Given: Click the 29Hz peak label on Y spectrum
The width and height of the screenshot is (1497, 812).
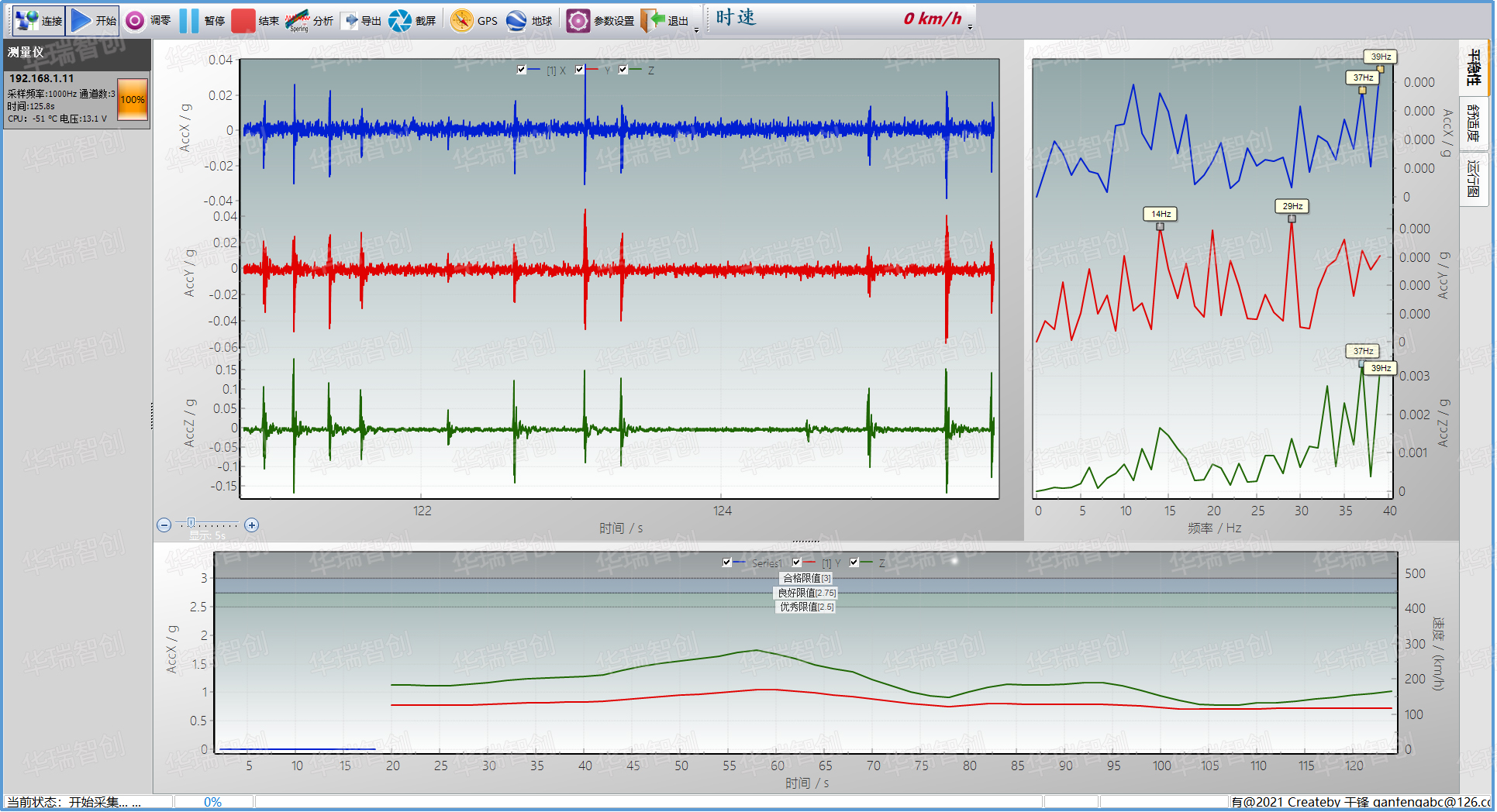Looking at the screenshot, I should (1292, 206).
